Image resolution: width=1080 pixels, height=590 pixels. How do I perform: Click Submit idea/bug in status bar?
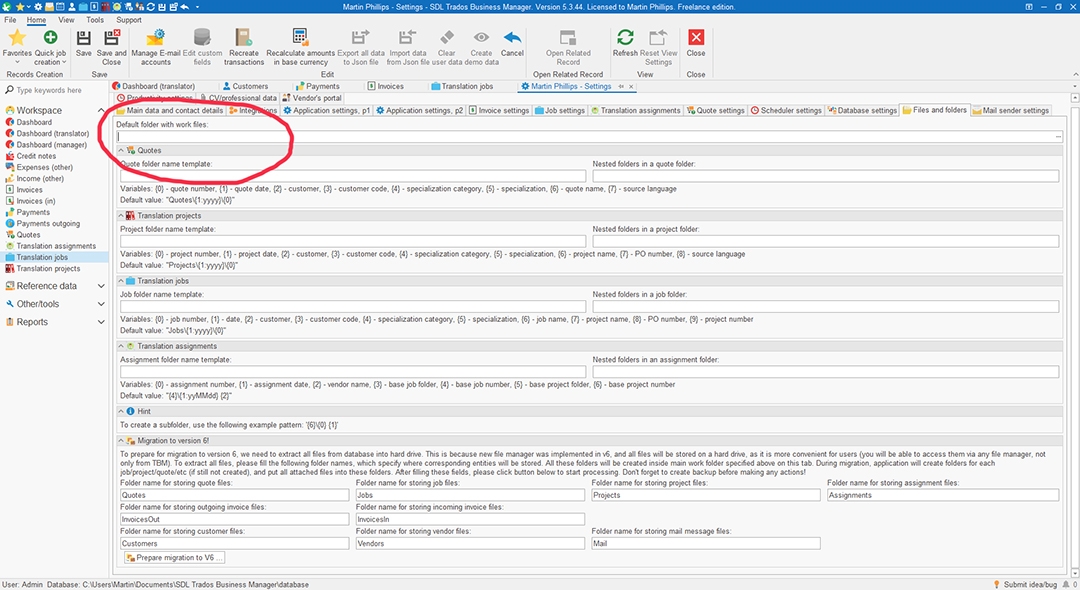[x=1025, y=584]
